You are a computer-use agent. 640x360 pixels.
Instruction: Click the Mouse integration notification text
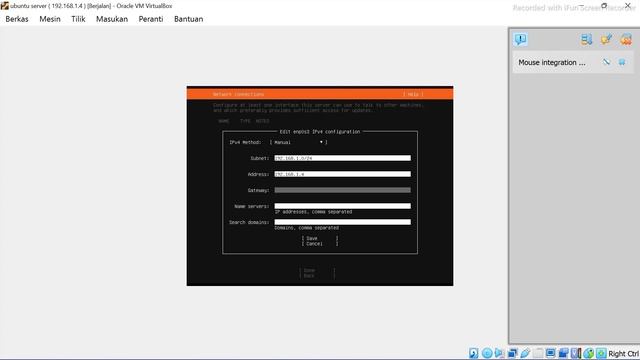coord(552,62)
